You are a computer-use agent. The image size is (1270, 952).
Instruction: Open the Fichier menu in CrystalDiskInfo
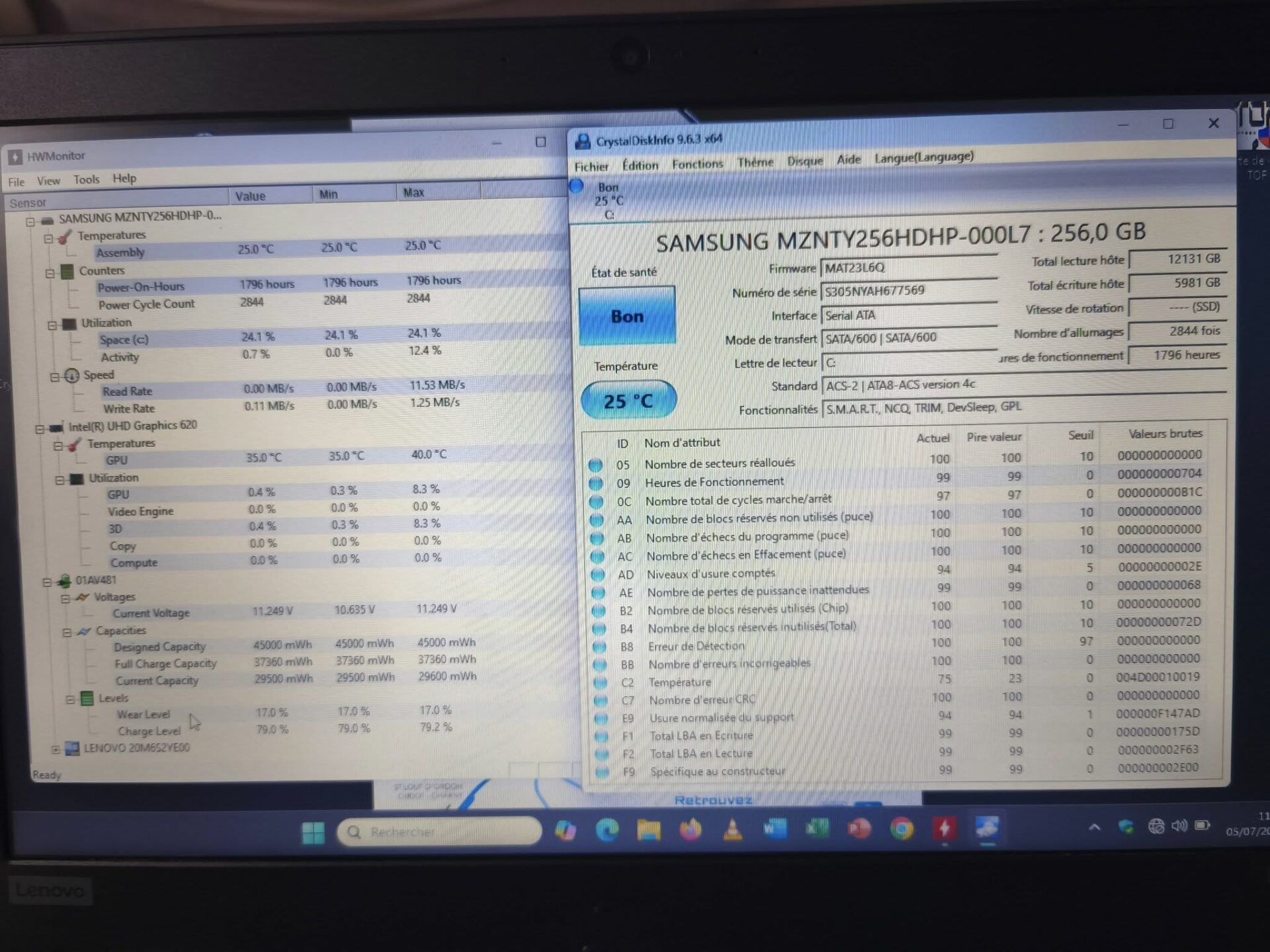pos(591,167)
